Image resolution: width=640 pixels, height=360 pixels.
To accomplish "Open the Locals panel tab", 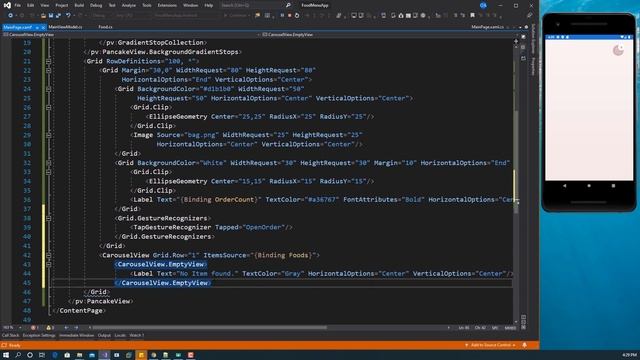I will tap(120, 336).
